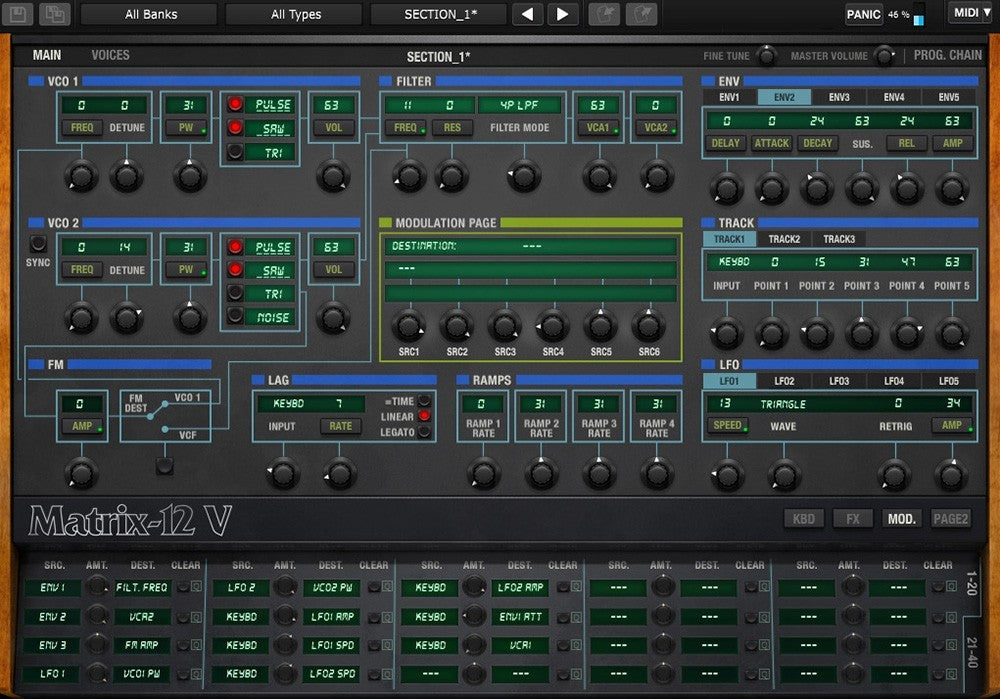Select the ENV3 tab
The width and height of the screenshot is (1000, 699).
[839, 97]
